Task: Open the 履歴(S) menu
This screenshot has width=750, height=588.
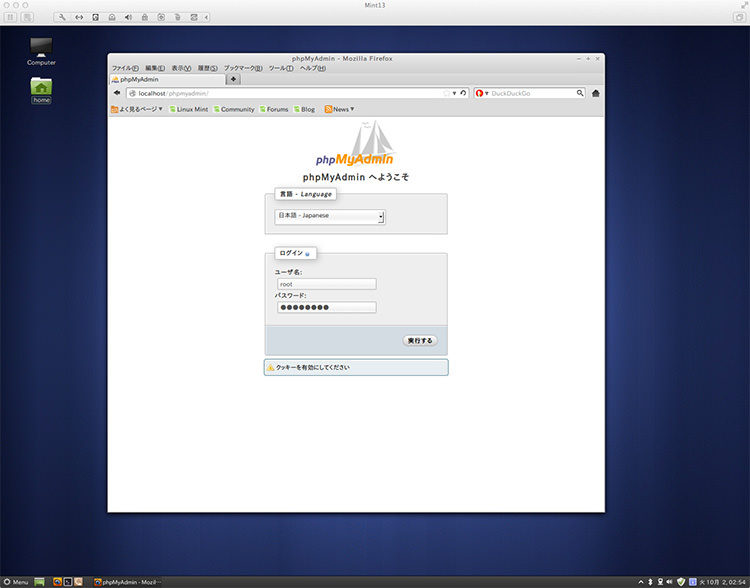Action: 208,68
